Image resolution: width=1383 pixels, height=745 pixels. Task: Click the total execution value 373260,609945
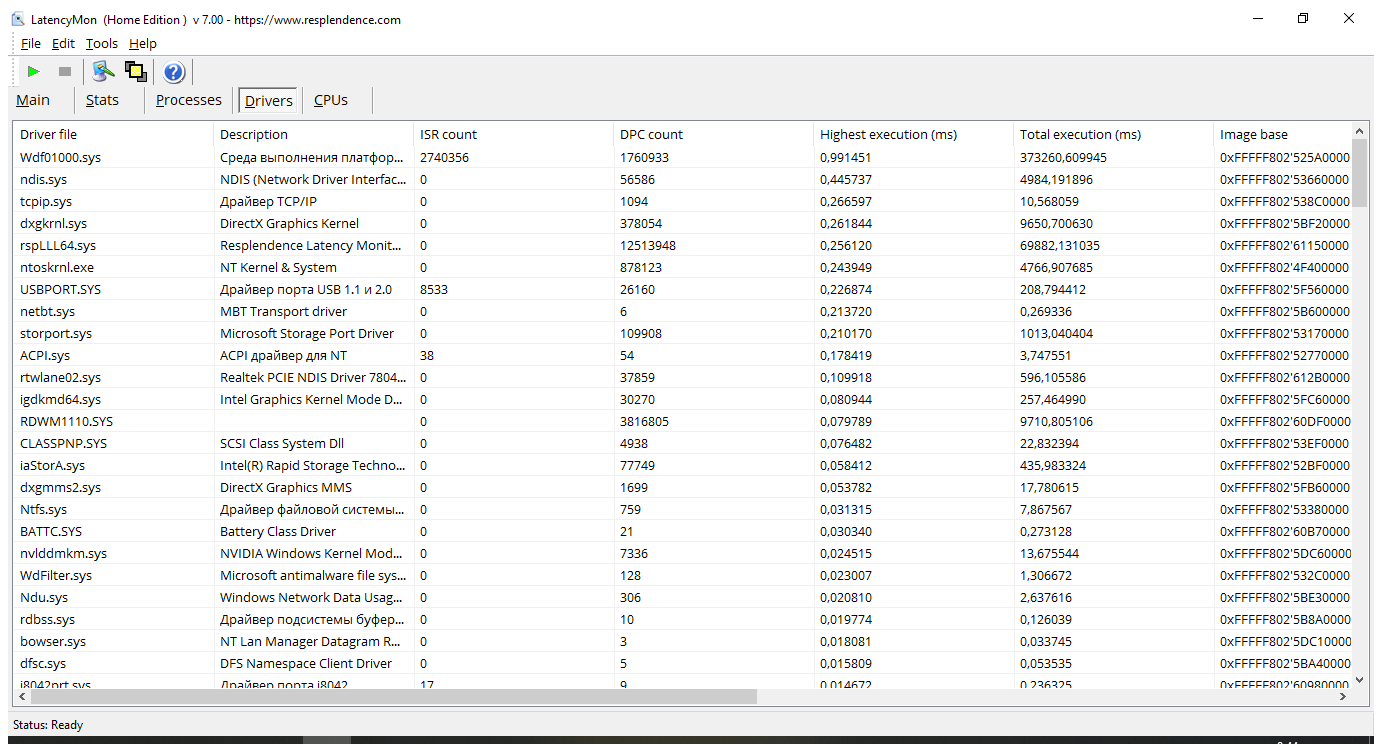(x=1063, y=157)
